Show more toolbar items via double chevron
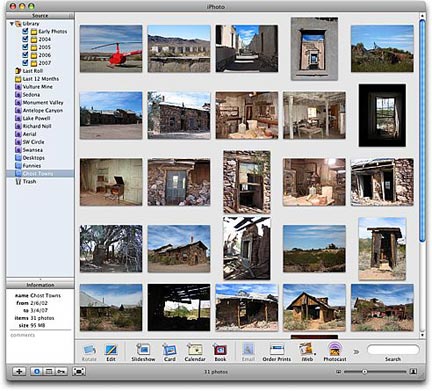 click(x=356, y=352)
